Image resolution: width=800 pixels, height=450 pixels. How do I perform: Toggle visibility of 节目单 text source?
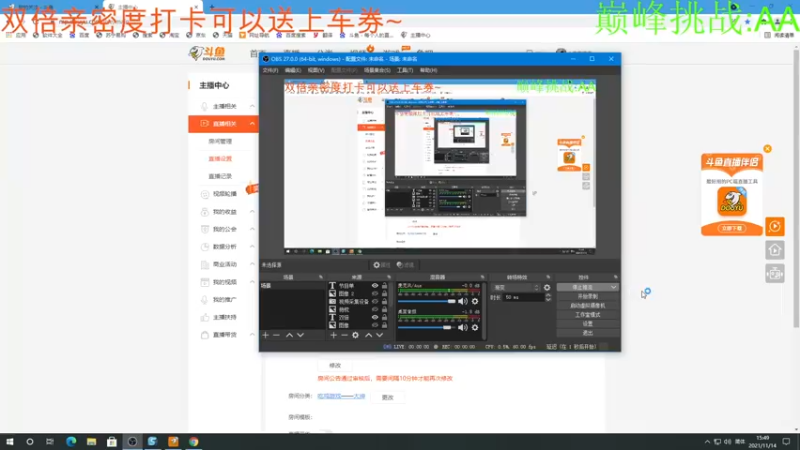[x=375, y=286]
